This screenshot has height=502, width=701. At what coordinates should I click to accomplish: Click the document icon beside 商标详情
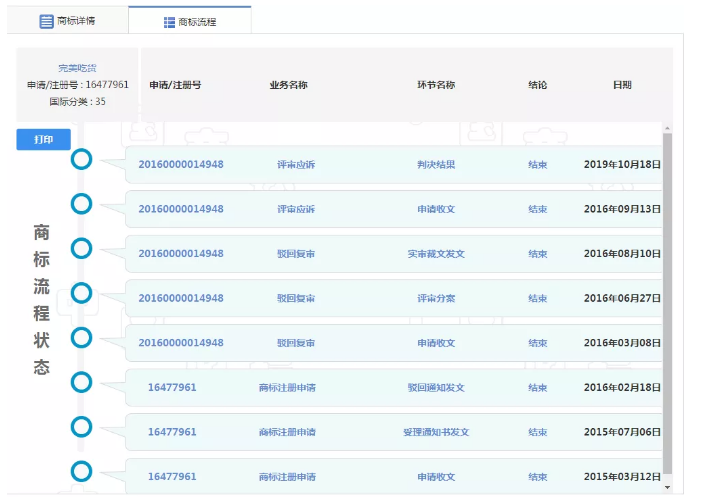46,21
